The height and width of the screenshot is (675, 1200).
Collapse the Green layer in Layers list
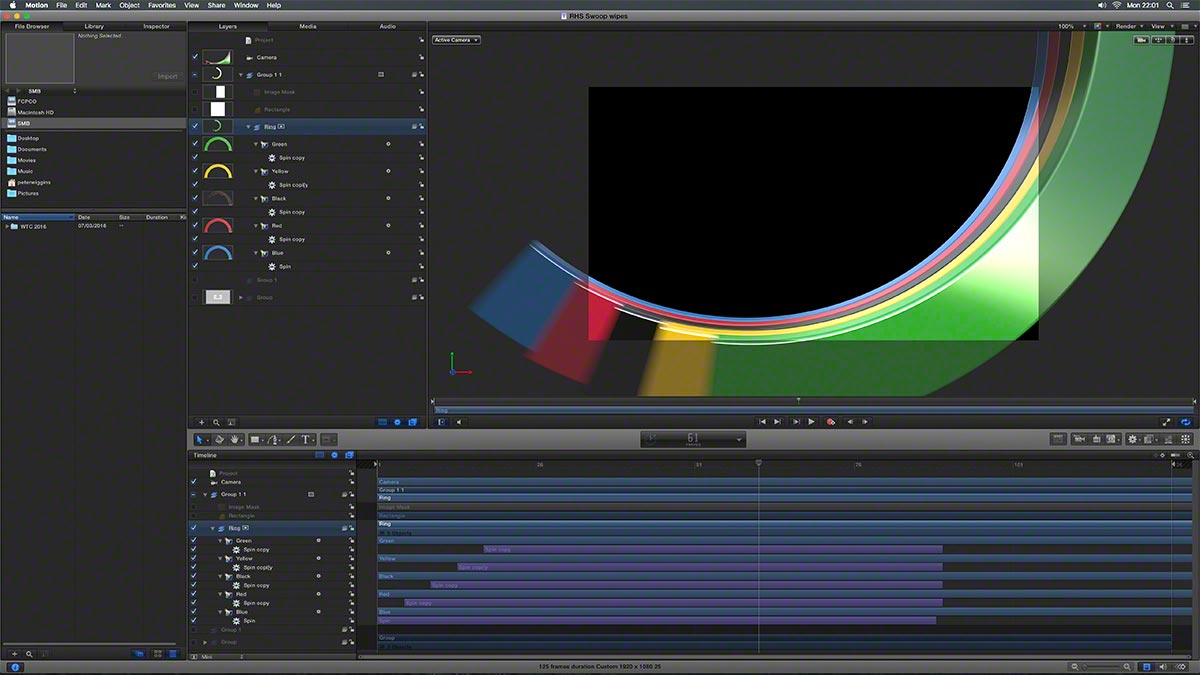tap(256, 144)
